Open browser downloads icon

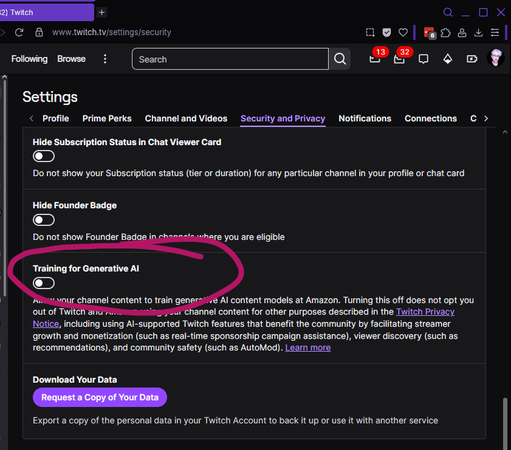click(478, 33)
